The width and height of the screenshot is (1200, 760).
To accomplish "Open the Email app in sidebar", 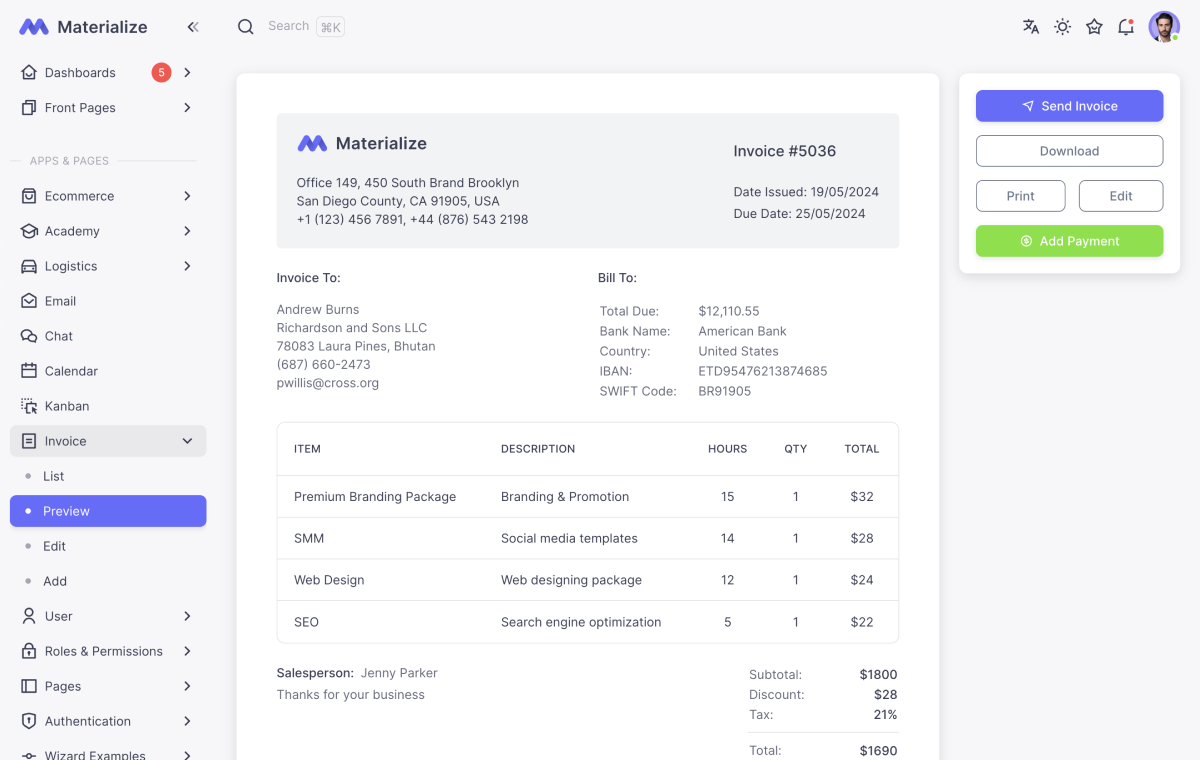I will 62,300.
